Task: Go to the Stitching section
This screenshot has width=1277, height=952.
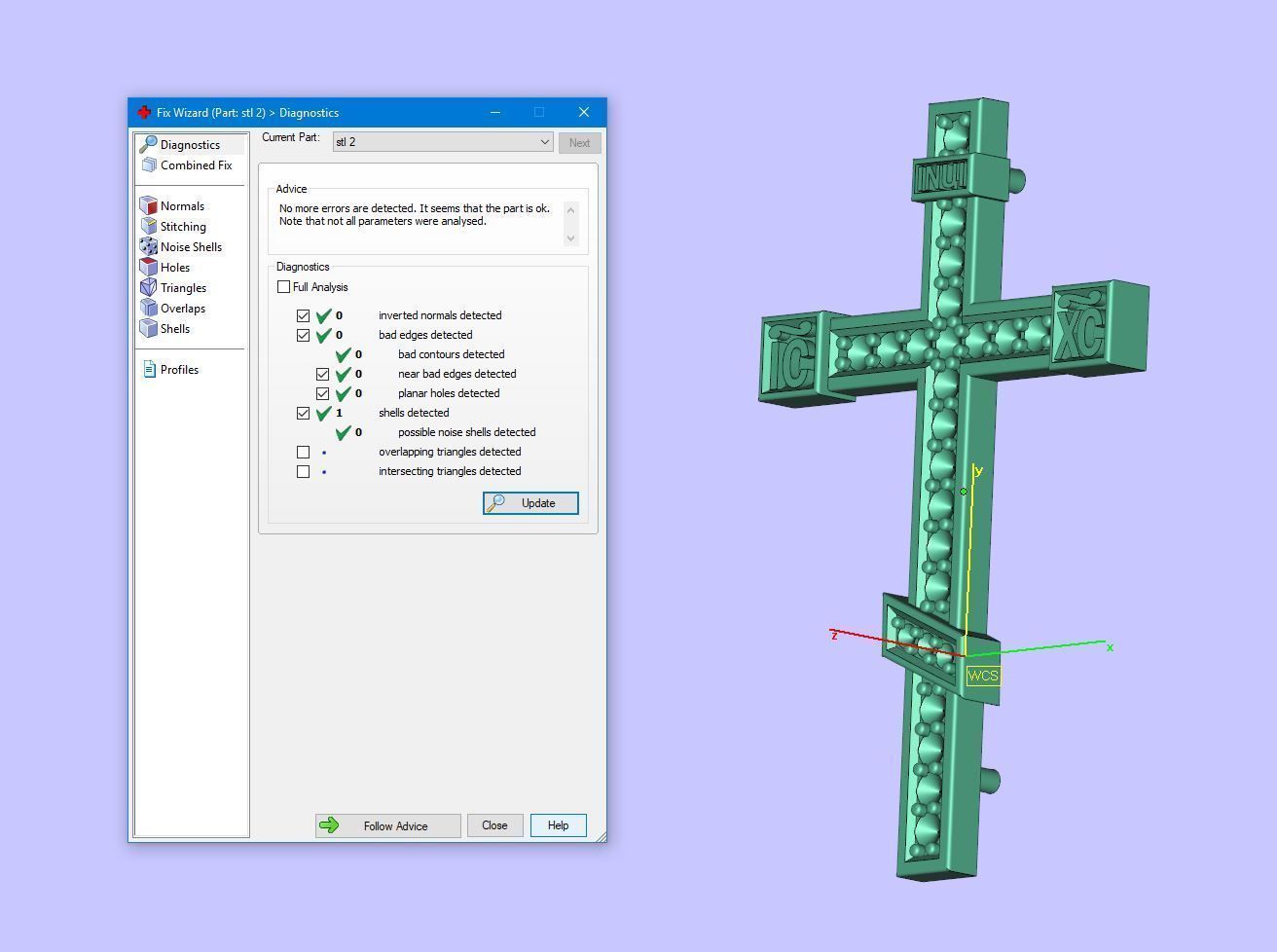Action: pos(183,227)
